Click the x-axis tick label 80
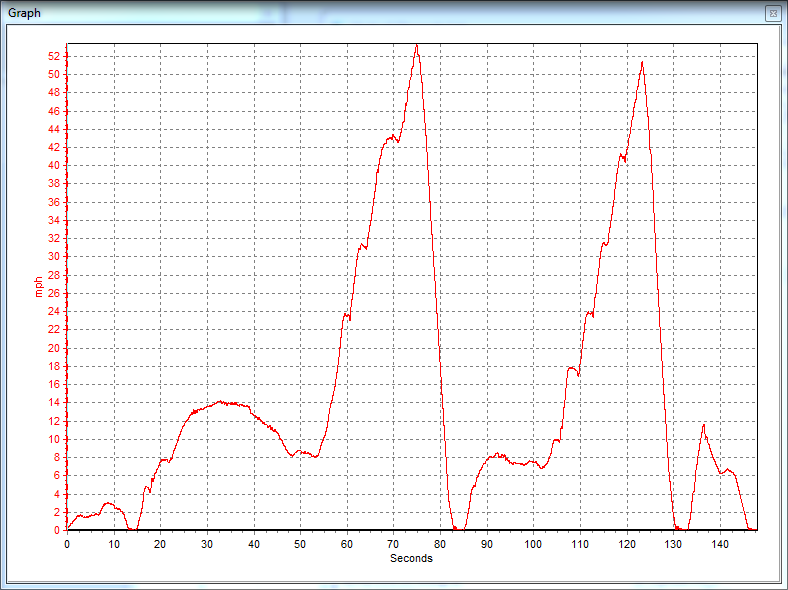Viewport: 788px width, 590px height. (x=440, y=544)
